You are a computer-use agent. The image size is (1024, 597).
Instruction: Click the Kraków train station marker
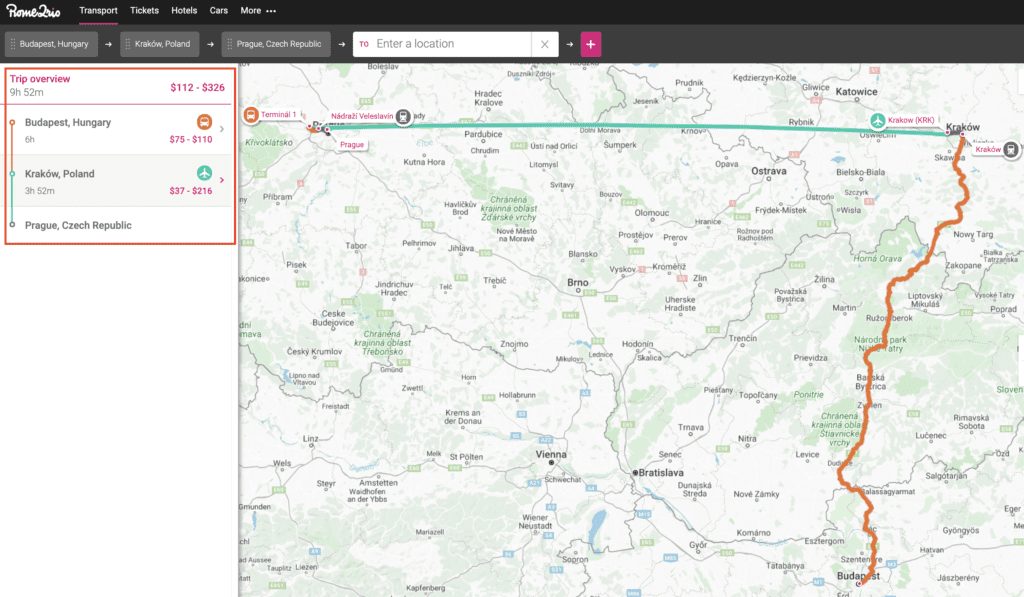(x=1011, y=150)
